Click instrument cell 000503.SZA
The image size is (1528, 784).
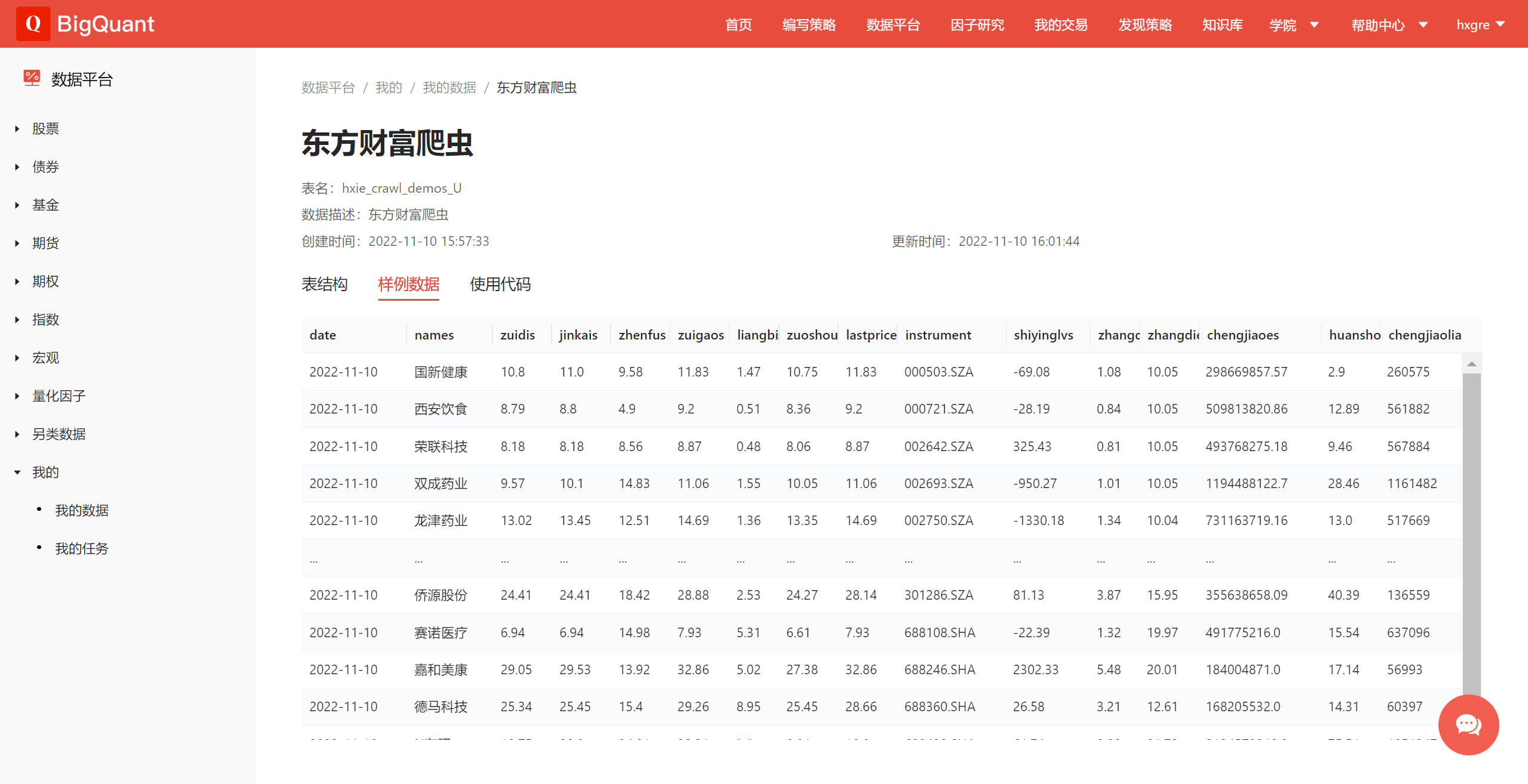(938, 372)
